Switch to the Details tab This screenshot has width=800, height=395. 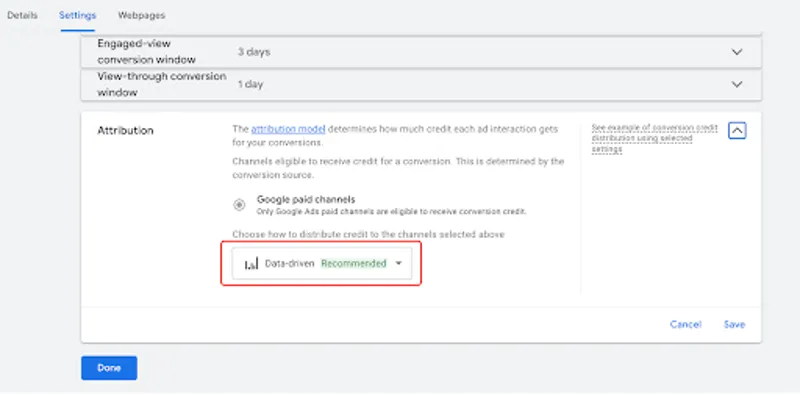pyautogui.click(x=22, y=15)
